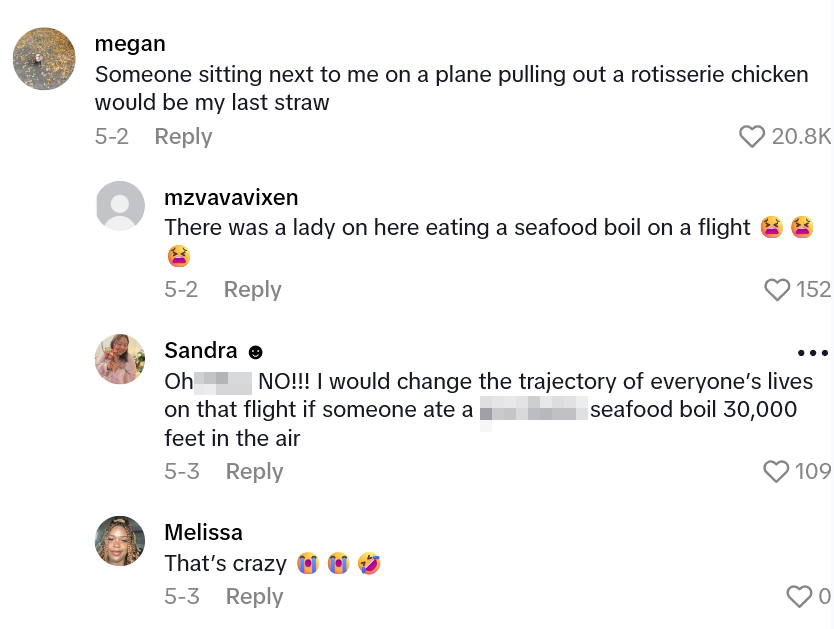Reply to mzvavavixen's comment

[x=252, y=289]
